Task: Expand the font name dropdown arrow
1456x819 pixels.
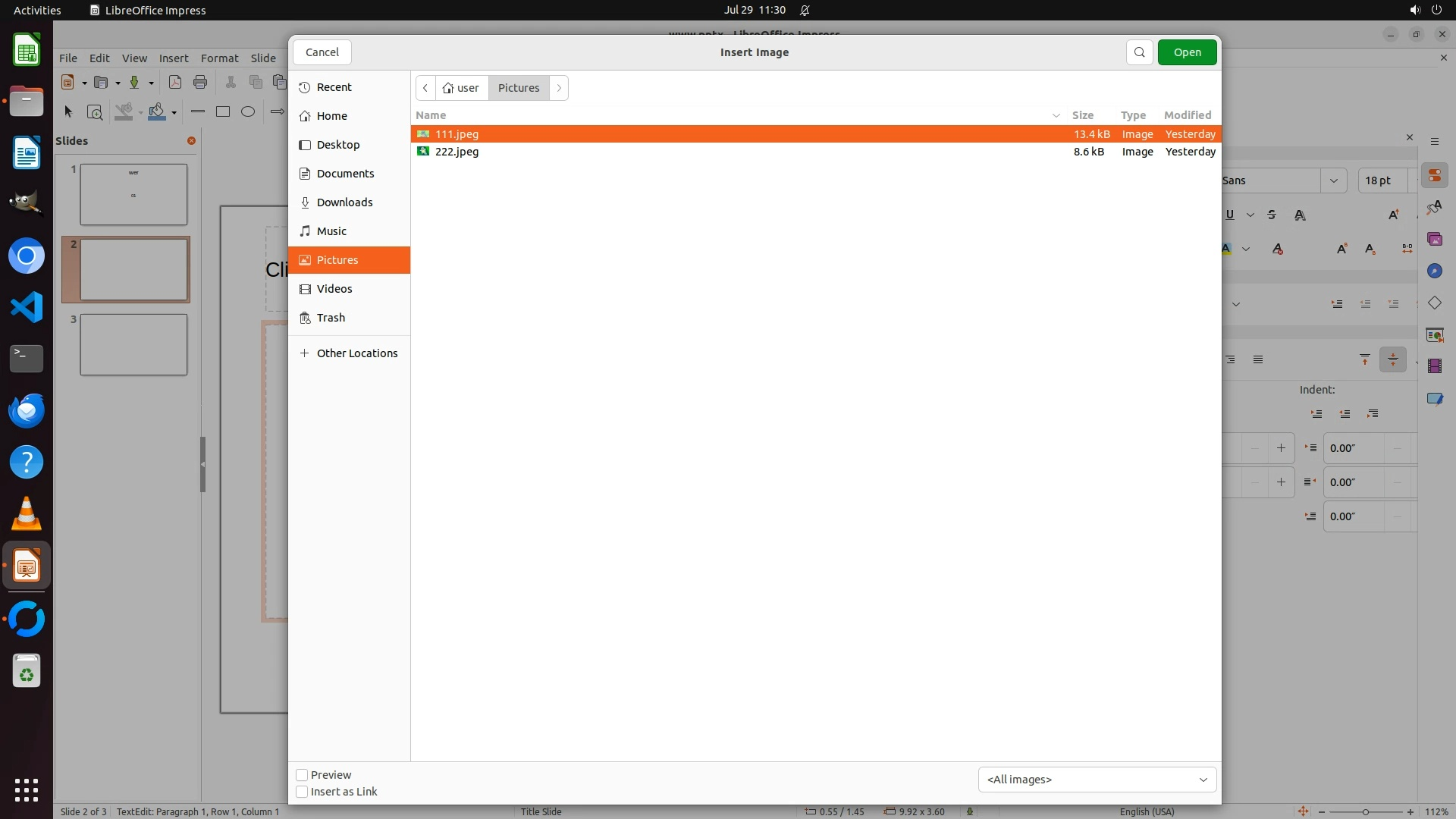Action: pyautogui.click(x=1333, y=180)
